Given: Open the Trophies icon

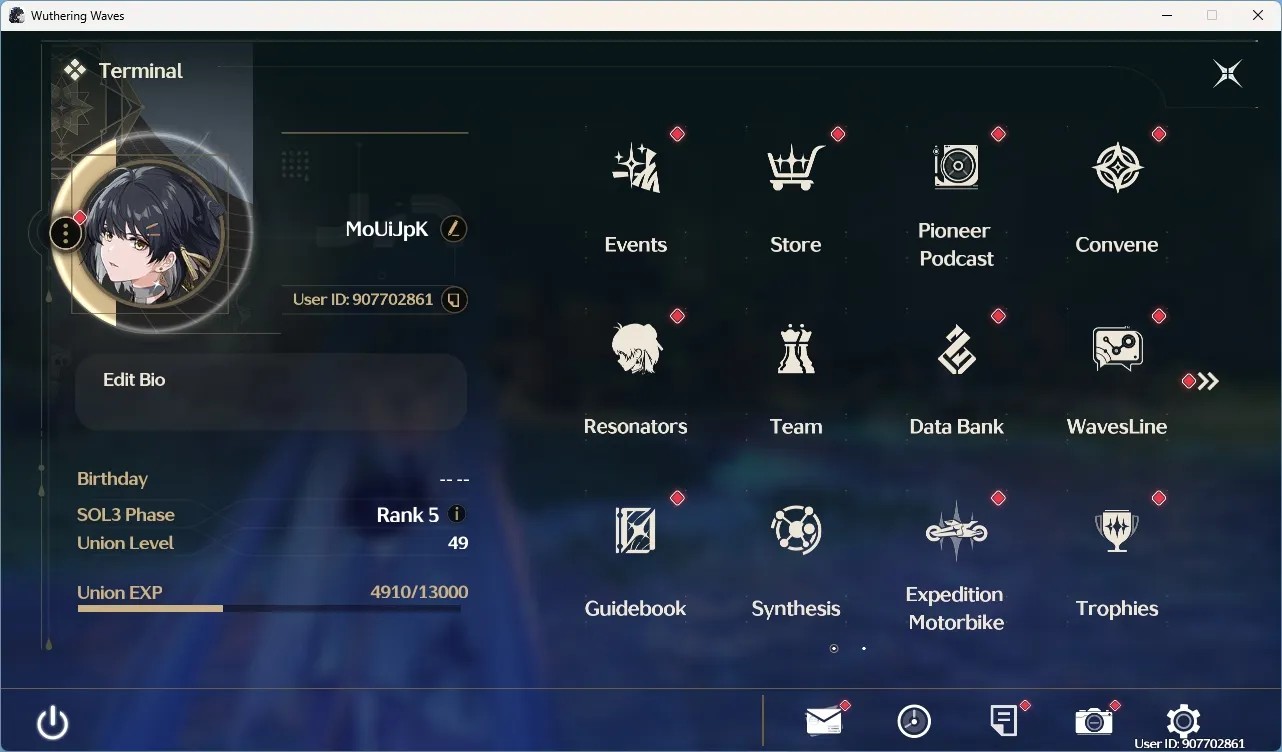Looking at the screenshot, I should pos(1117,530).
